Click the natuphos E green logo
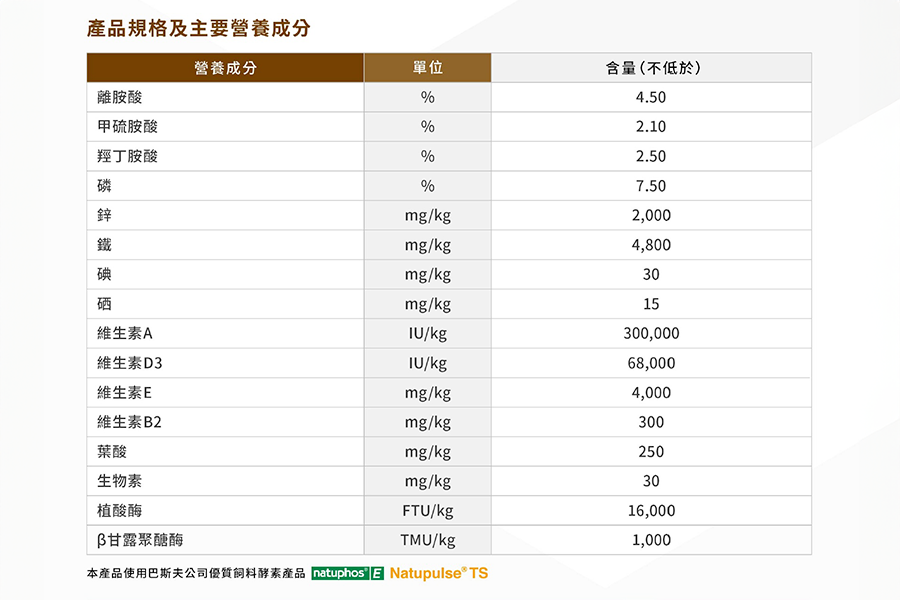900x600 pixels. point(347,574)
